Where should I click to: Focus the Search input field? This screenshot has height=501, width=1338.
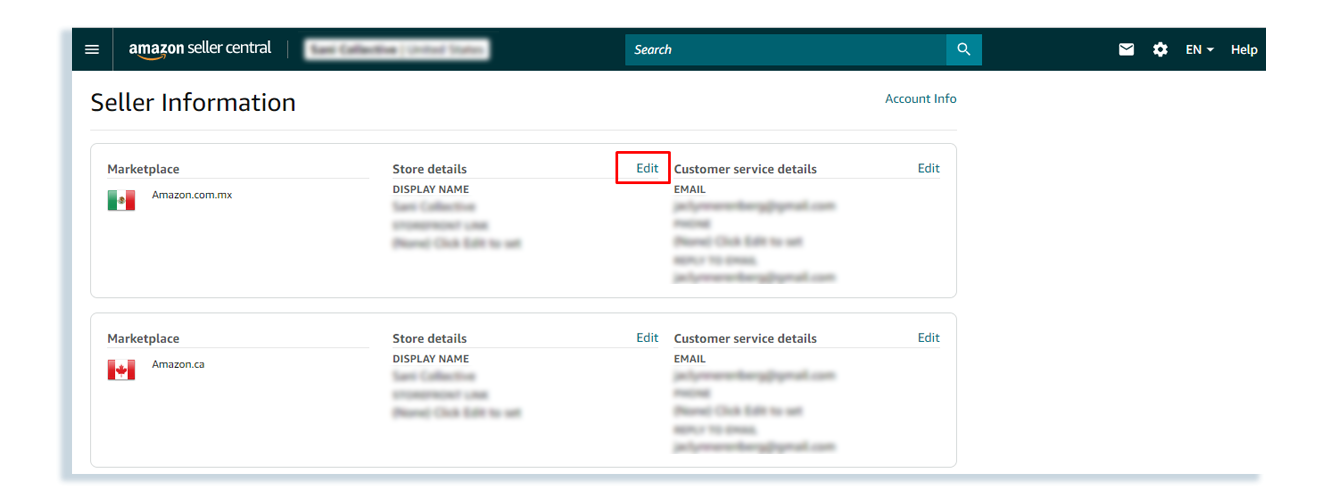(x=786, y=49)
